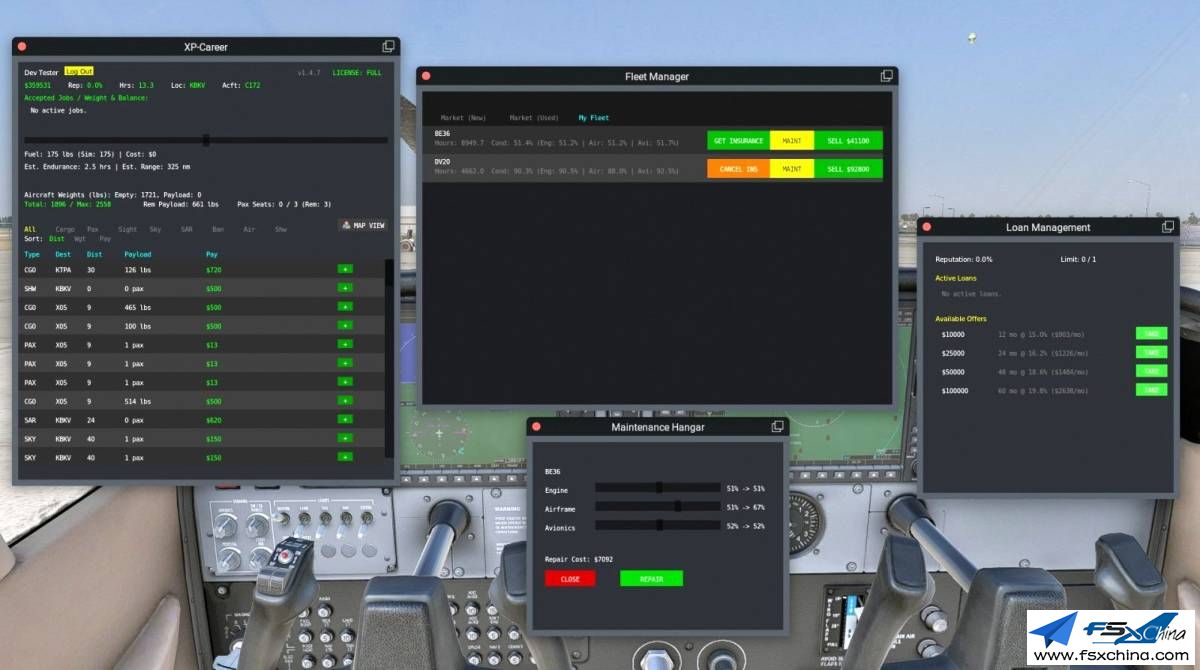Filter jobs by All
The image size is (1200, 670).
point(30,229)
